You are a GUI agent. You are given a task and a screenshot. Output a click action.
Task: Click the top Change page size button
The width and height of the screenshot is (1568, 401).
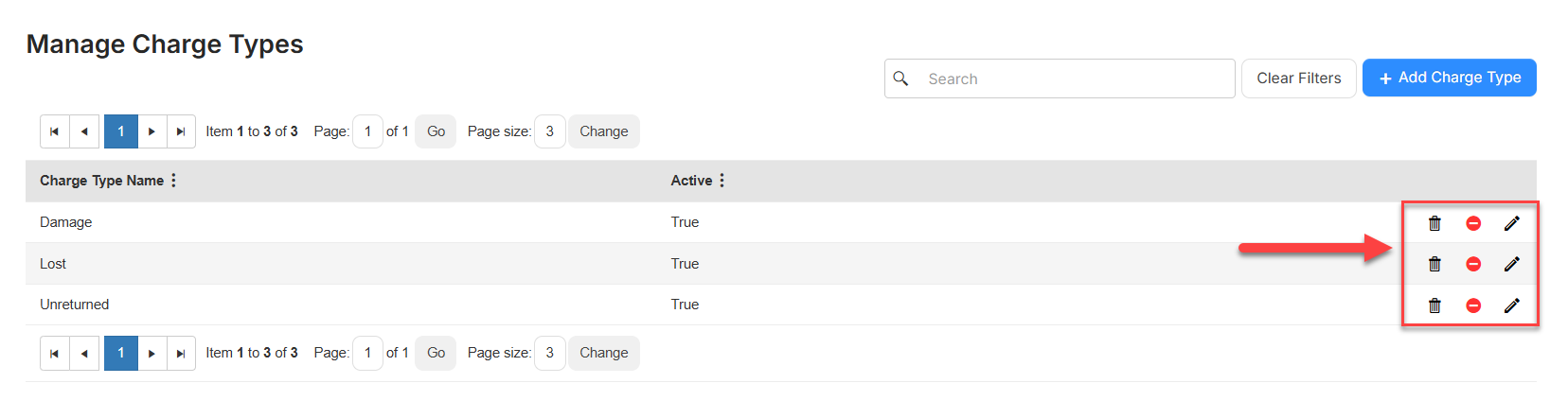tap(604, 131)
